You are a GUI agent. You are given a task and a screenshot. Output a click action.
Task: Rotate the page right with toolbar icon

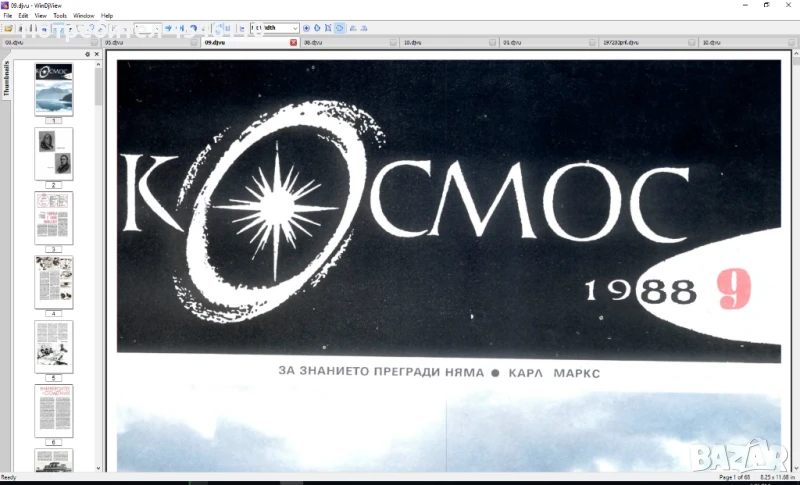point(364,28)
